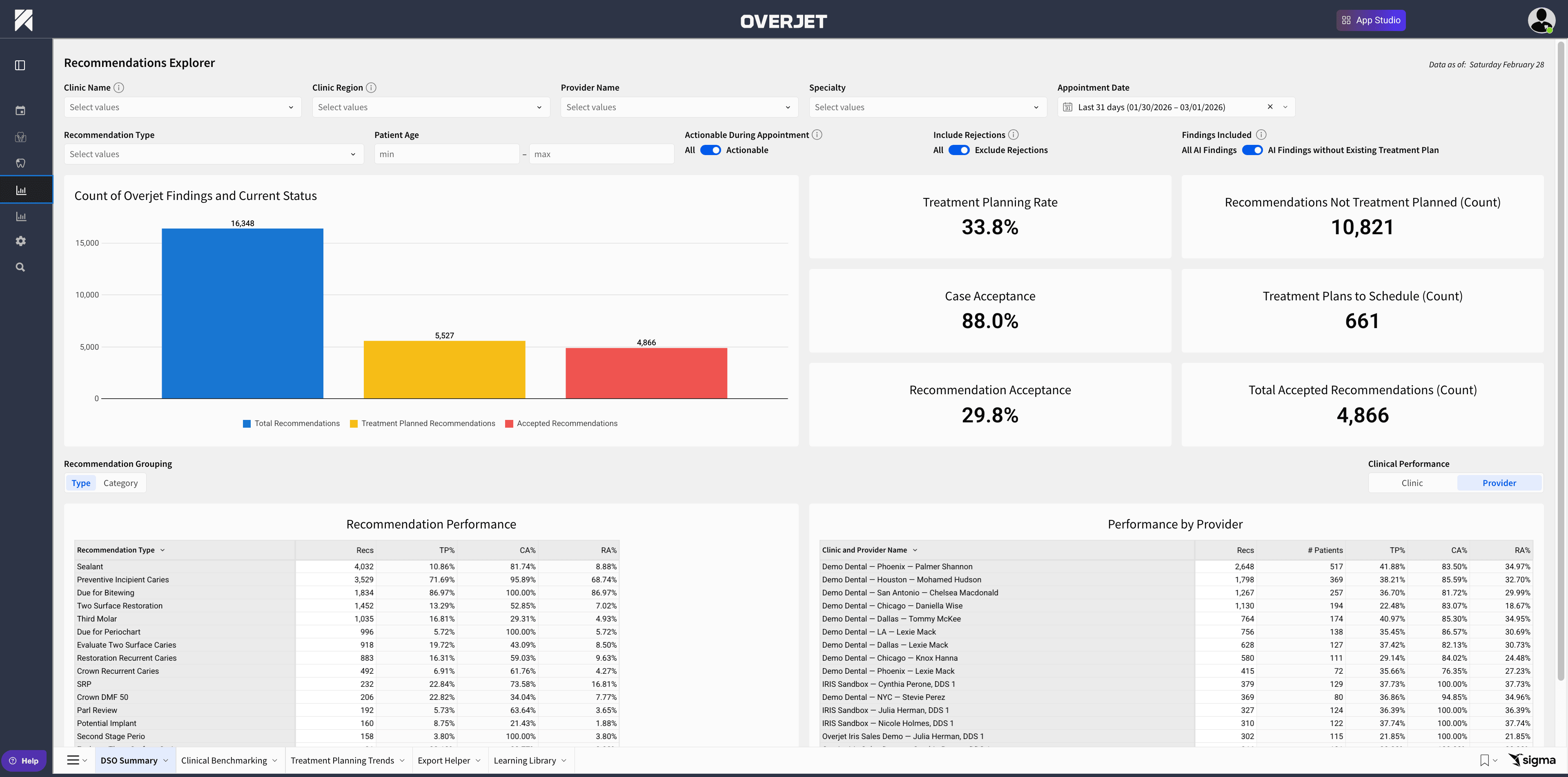Viewport: 1568px width, 777px height.
Task: Toggle the Exclude Rejections switch
Action: click(959, 150)
